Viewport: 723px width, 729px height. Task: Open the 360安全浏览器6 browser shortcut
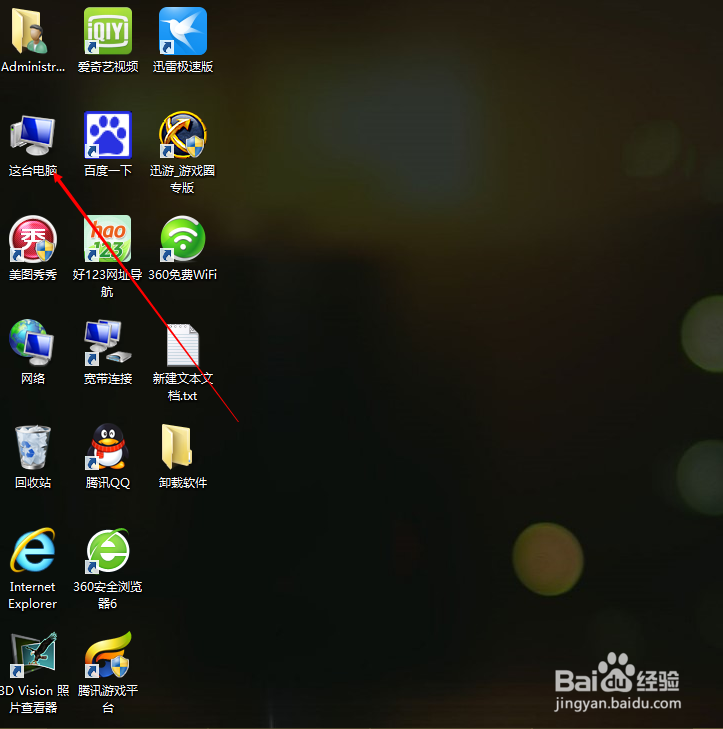click(108, 550)
